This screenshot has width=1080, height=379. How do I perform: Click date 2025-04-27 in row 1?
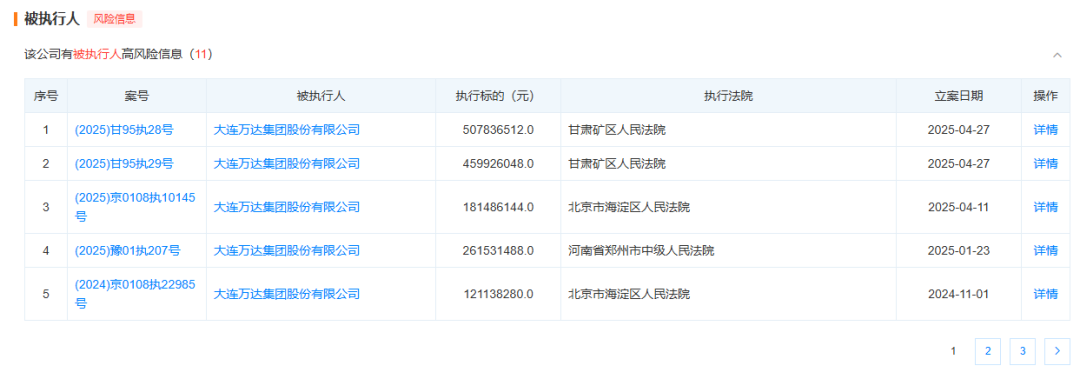(959, 130)
